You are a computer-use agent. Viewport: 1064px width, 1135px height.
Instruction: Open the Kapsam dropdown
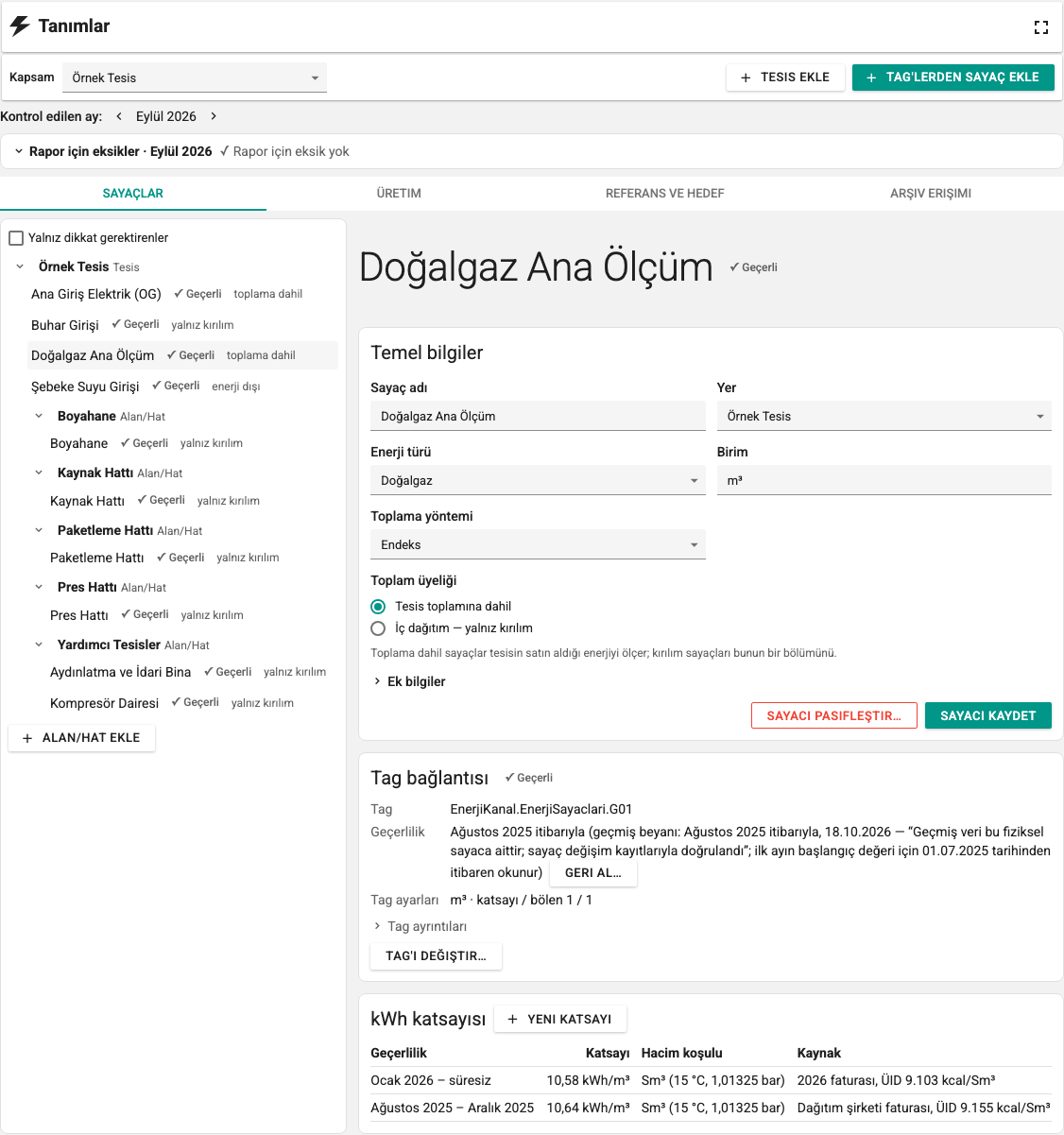194,77
